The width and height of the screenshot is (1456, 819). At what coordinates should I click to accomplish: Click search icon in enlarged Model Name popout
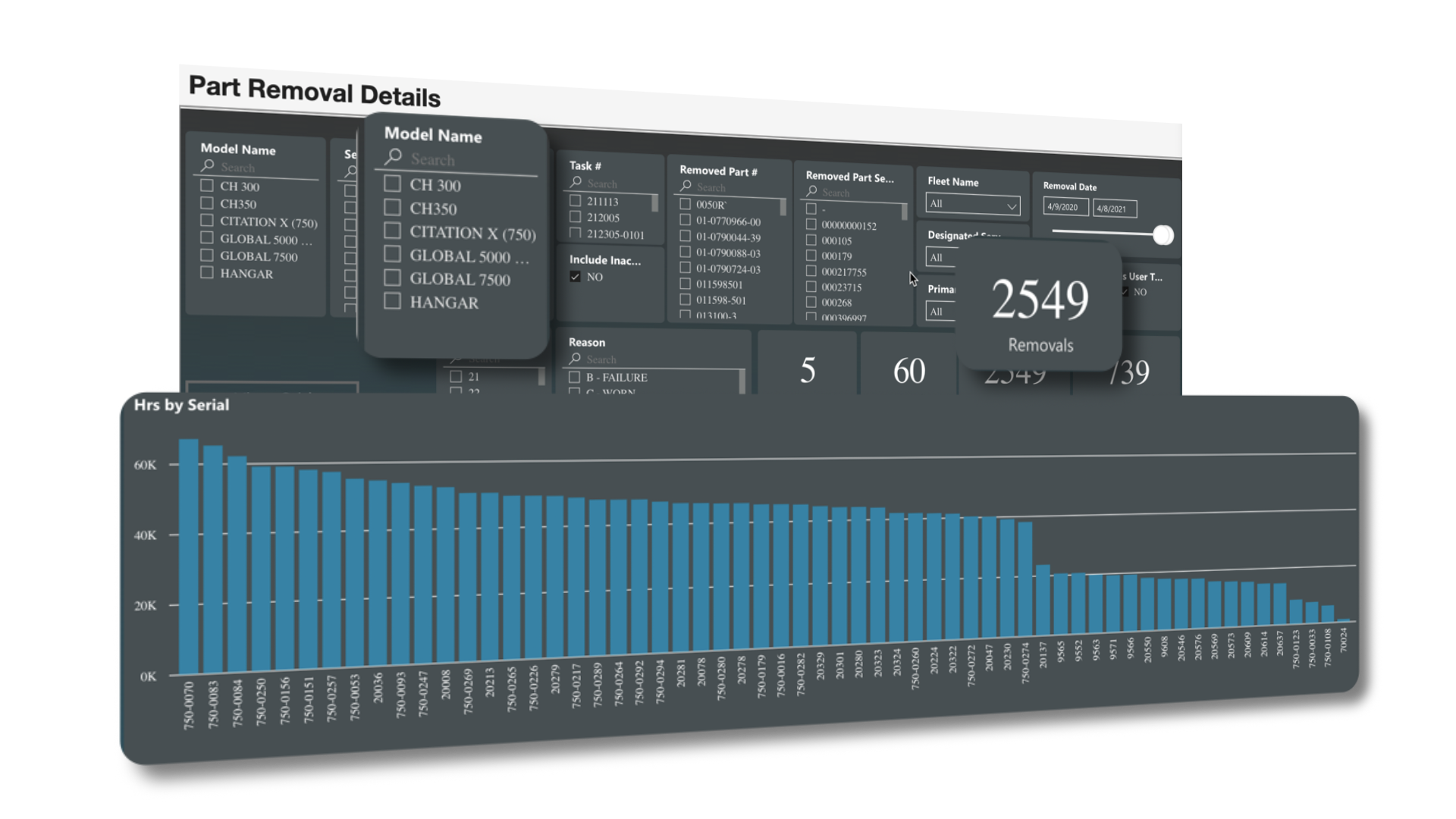(x=393, y=157)
